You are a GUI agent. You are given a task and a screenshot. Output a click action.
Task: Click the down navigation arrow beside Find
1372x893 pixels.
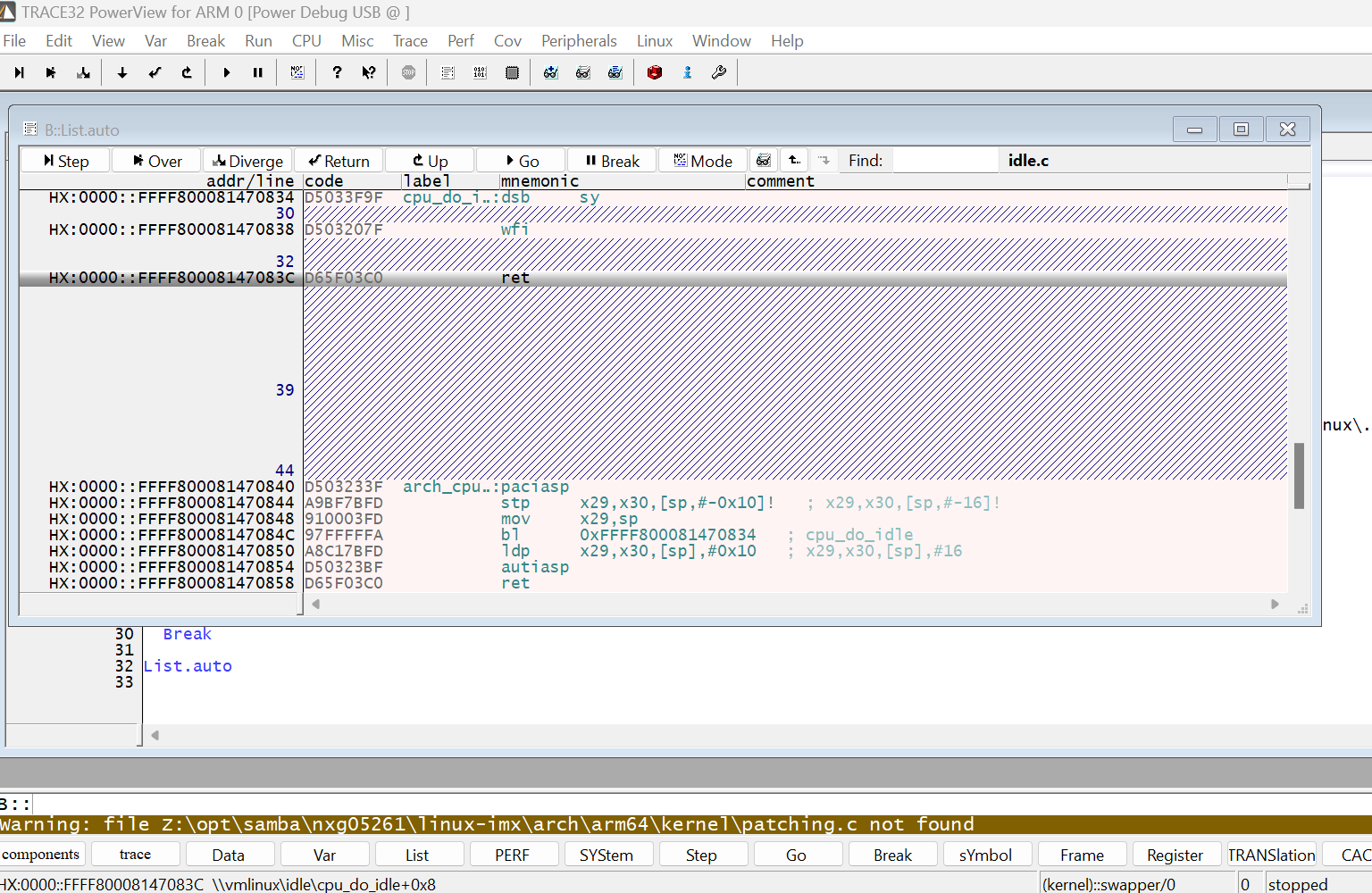click(x=823, y=160)
